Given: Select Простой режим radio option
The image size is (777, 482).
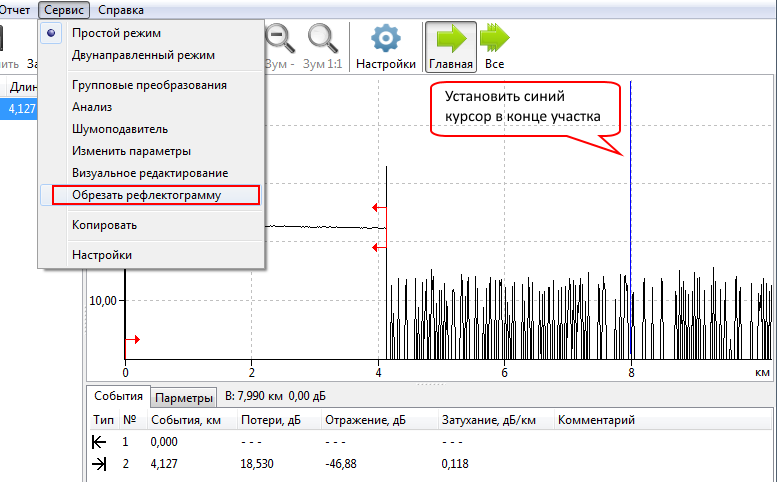Looking at the screenshot, I should (116, 33).
